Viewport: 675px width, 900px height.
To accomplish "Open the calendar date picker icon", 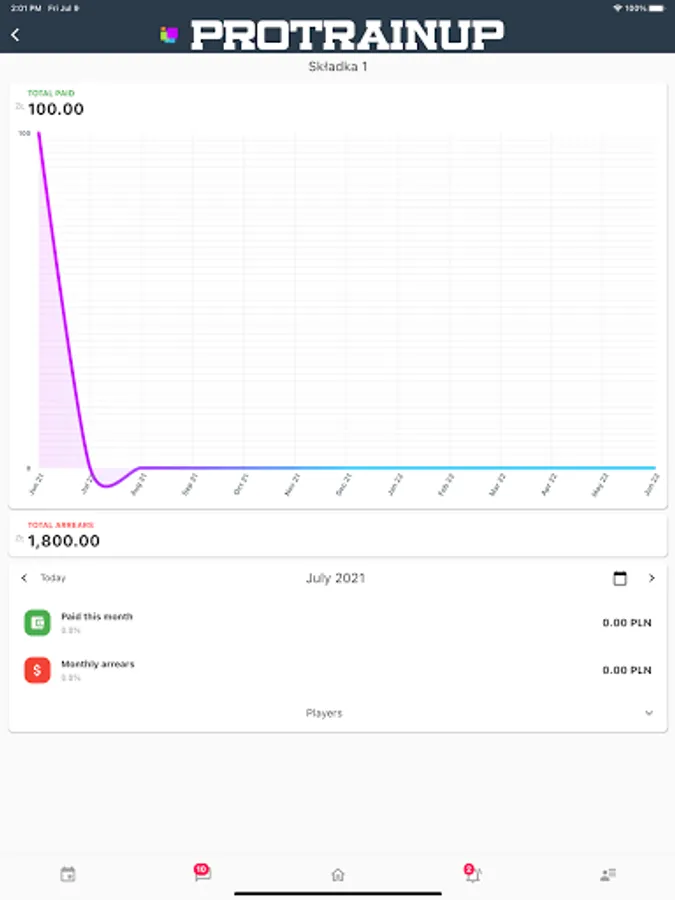I will tap(620, 578).
